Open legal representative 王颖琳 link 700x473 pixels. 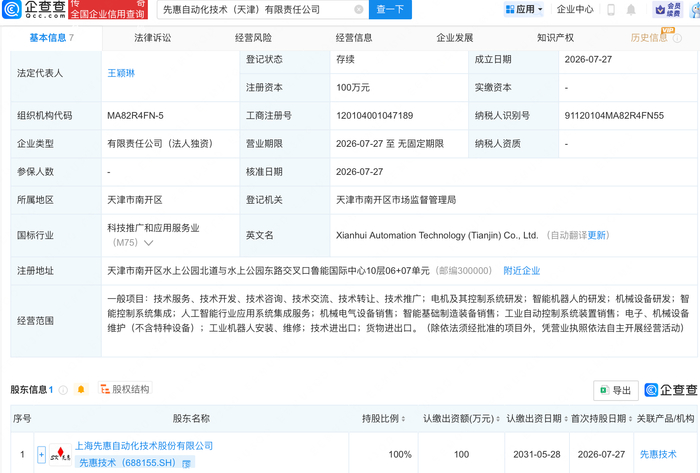coord(121,73)
